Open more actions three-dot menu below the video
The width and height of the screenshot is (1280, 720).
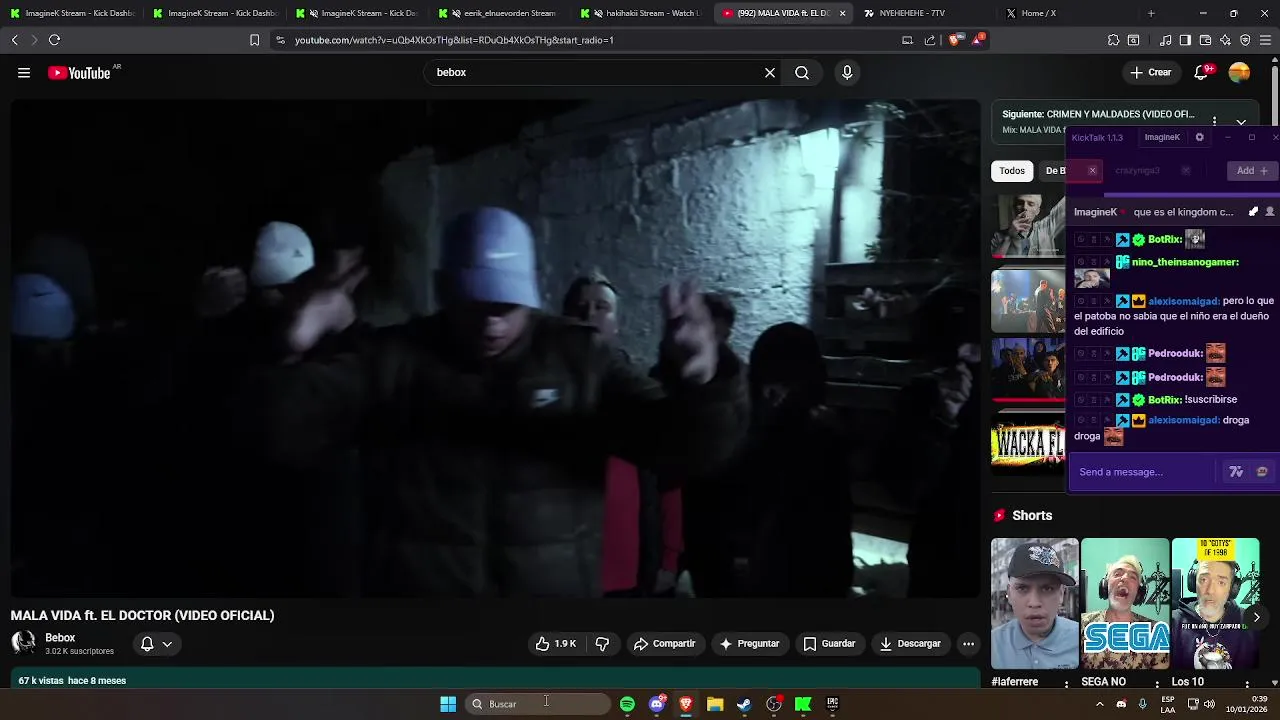coord(968,644)
